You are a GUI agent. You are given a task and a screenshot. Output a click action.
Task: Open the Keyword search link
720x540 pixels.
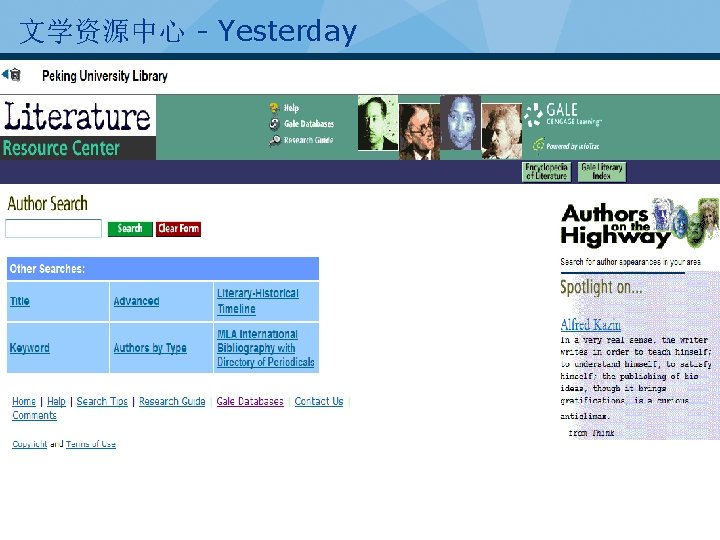[x=29, y=348]
